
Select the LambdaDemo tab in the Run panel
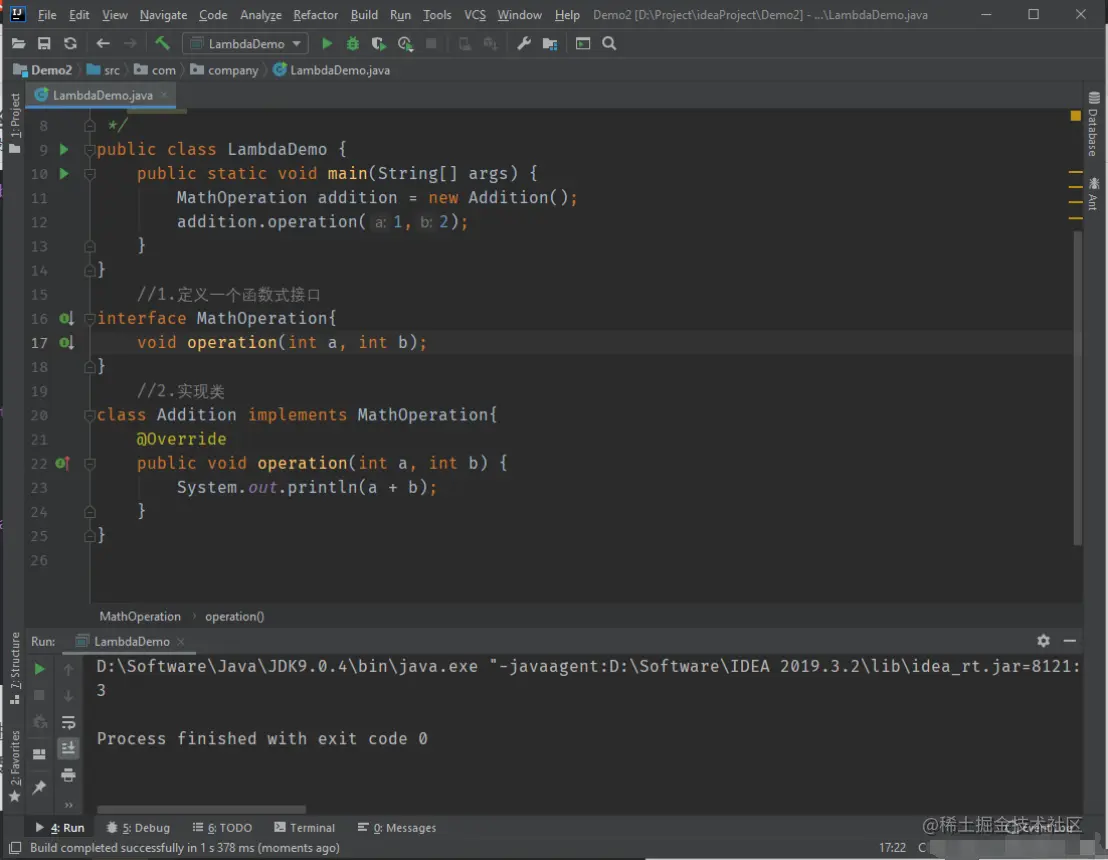131,642
